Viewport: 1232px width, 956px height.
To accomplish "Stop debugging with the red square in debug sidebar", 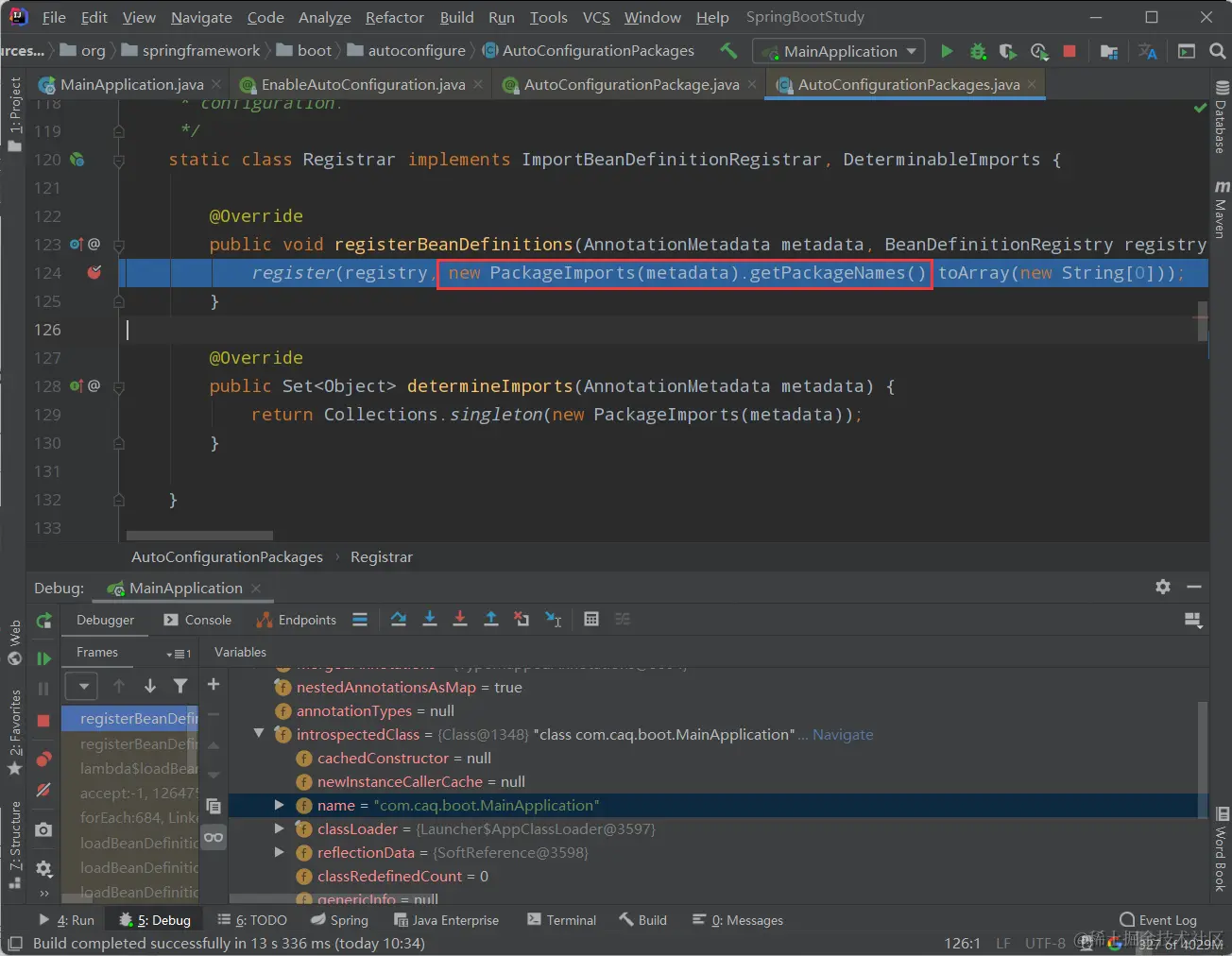I will coord(43,720).
